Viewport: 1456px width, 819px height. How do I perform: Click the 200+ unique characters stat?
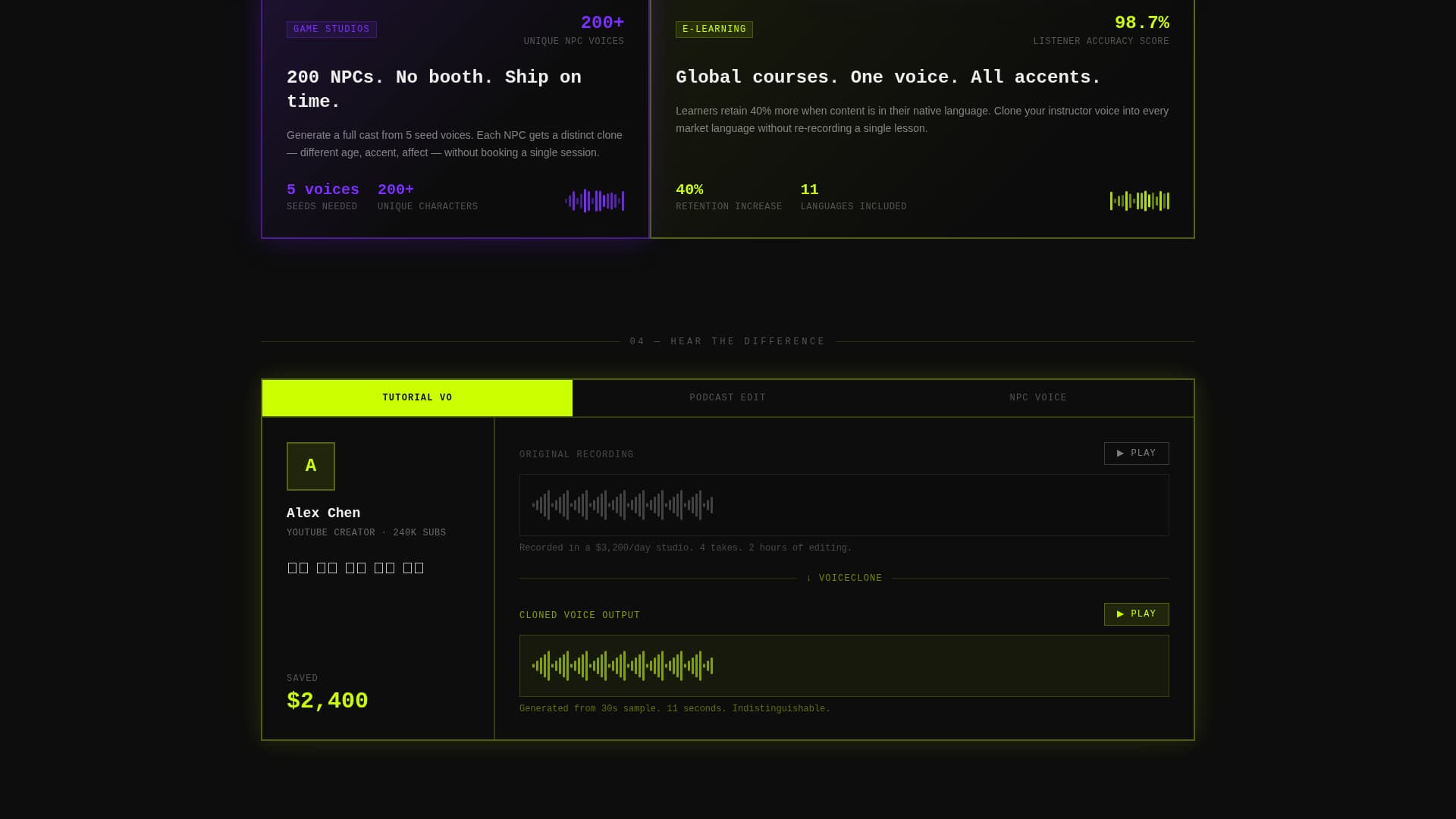(x=428, y=196)
